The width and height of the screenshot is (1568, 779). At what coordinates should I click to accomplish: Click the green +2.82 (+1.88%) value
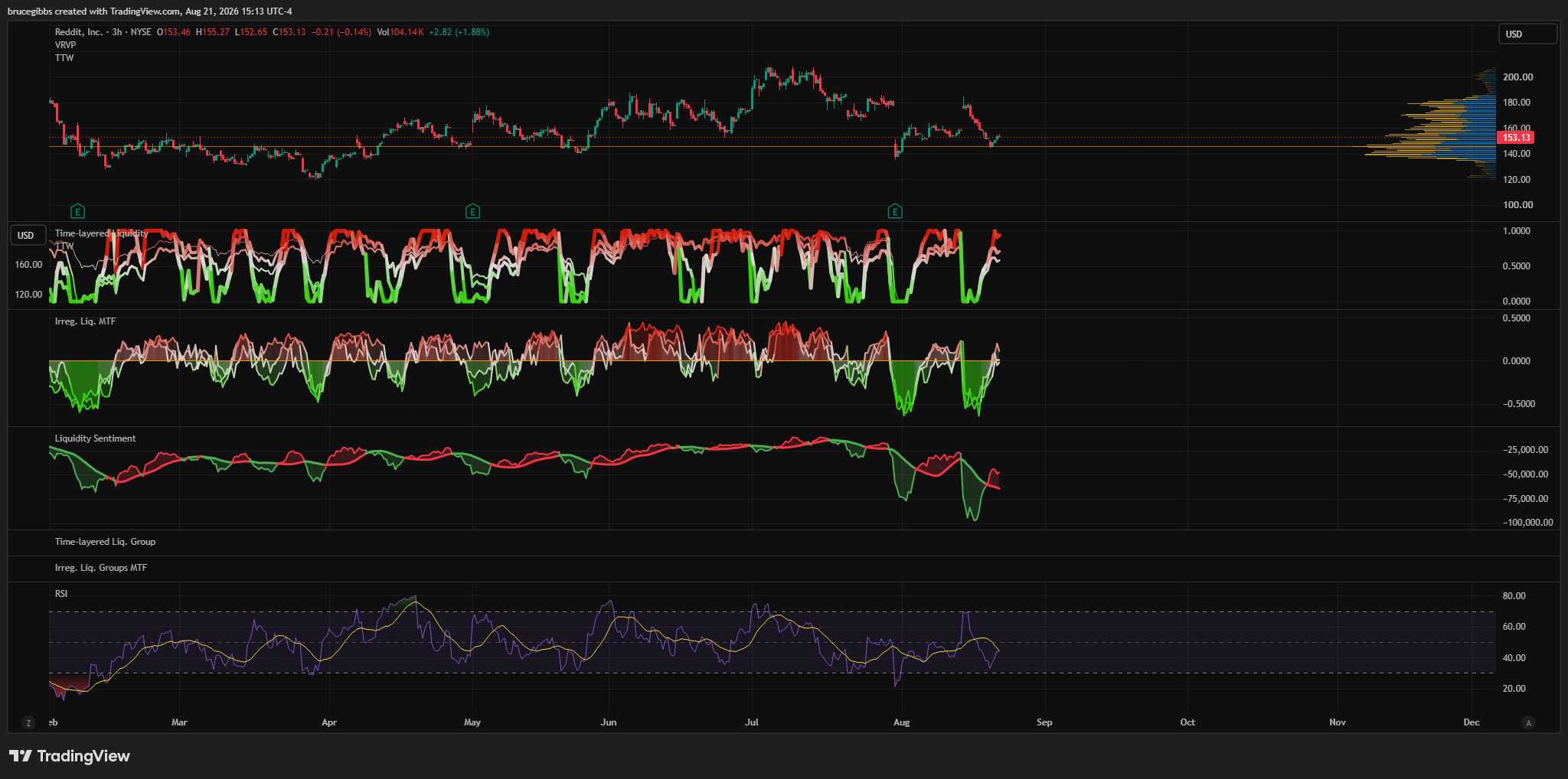tap(459, 32)
